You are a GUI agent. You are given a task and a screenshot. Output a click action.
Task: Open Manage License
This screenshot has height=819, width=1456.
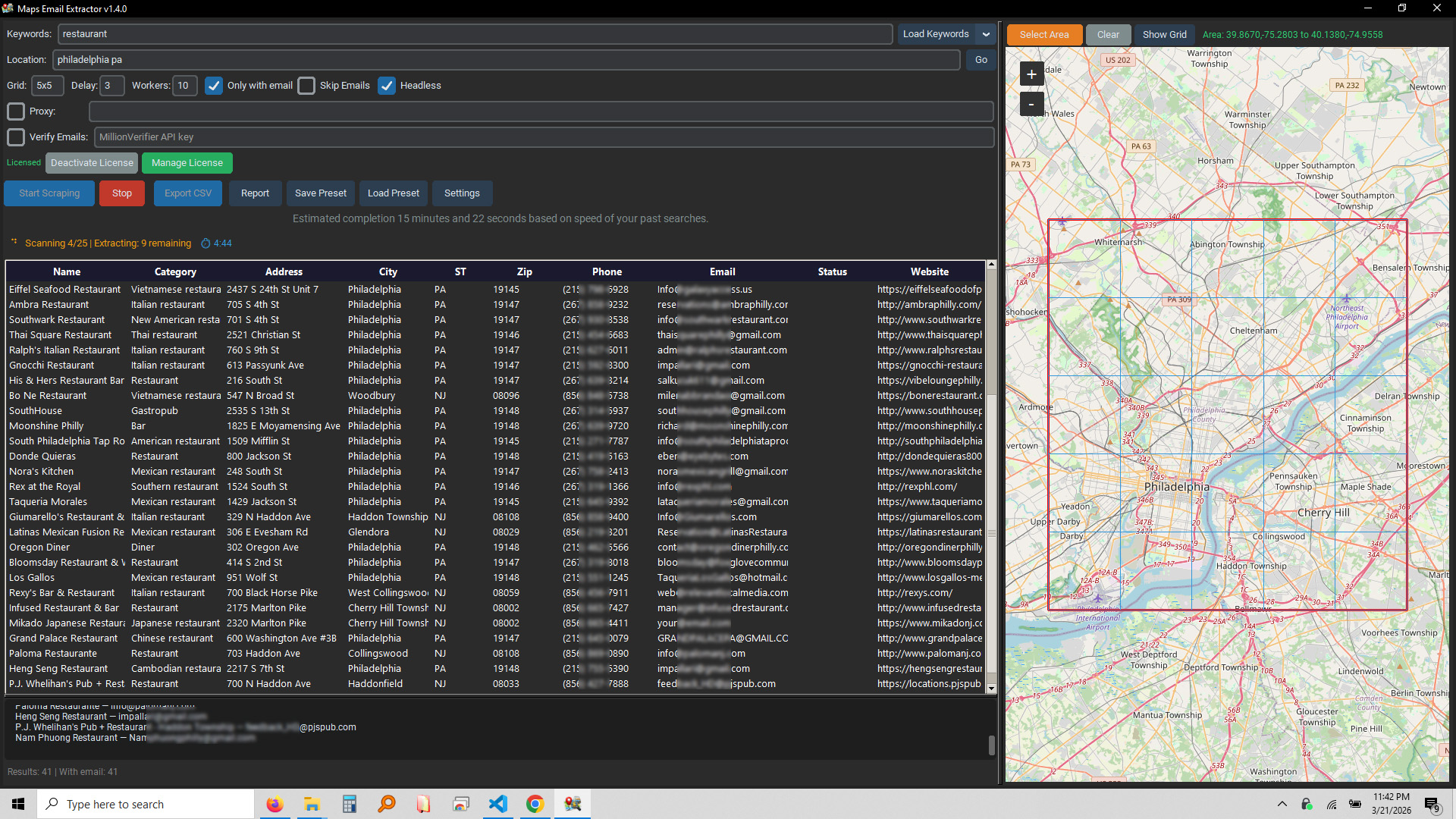click(187, 163)
